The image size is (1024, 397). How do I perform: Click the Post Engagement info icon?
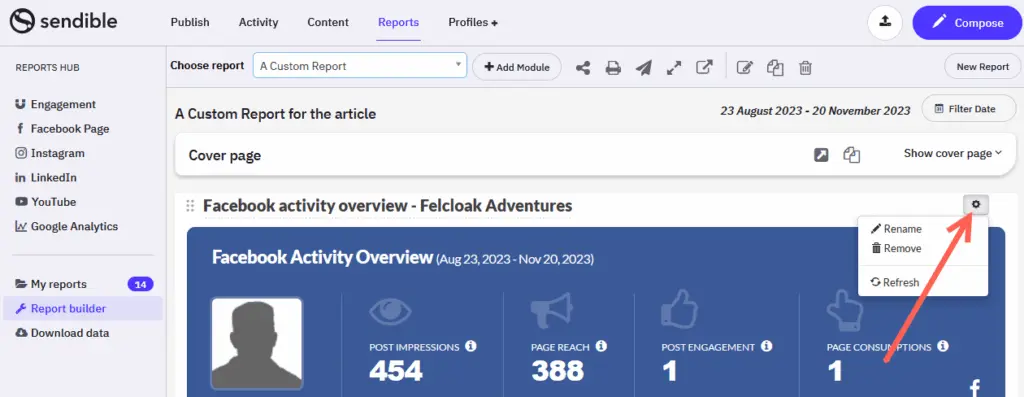tap(767, 346)
